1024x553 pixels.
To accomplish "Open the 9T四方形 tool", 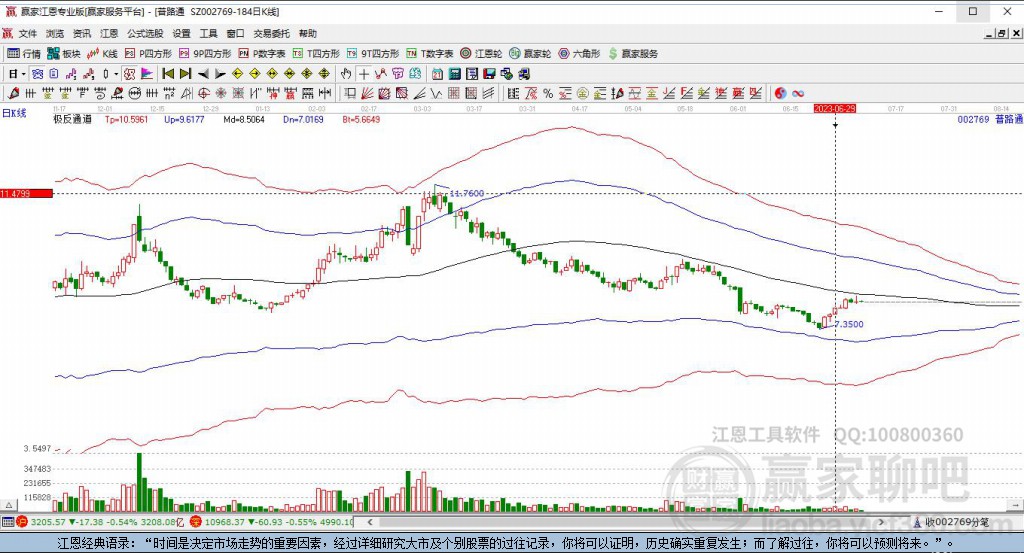I will pyautogui.click(x=373, y=54).
